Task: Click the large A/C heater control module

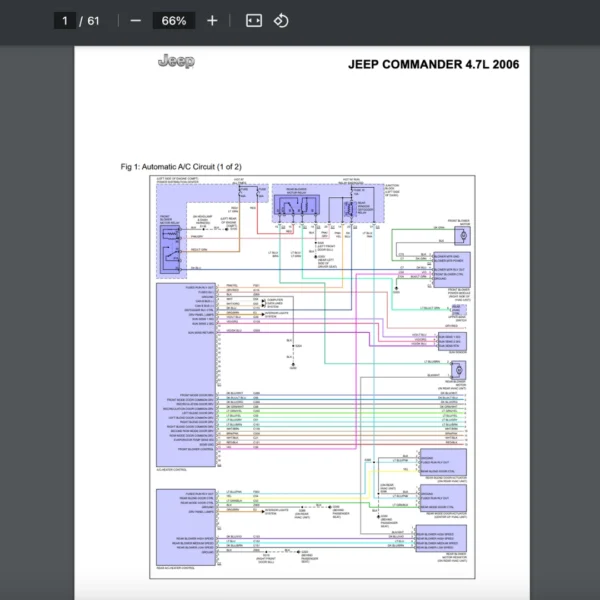Action: click(x=187, y=373)
